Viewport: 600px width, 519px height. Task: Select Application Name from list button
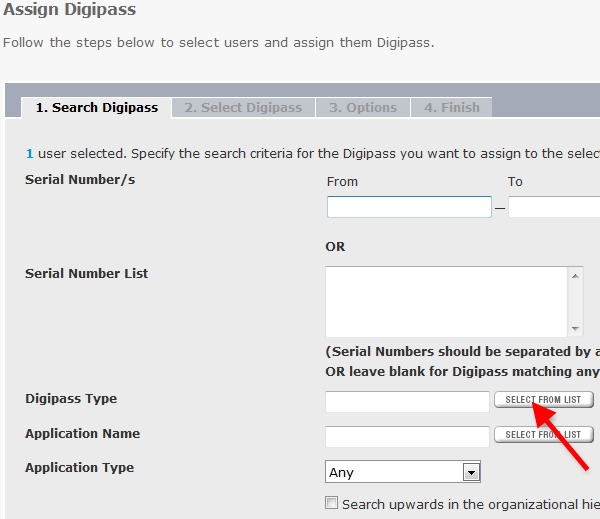[x=544, y=435]
